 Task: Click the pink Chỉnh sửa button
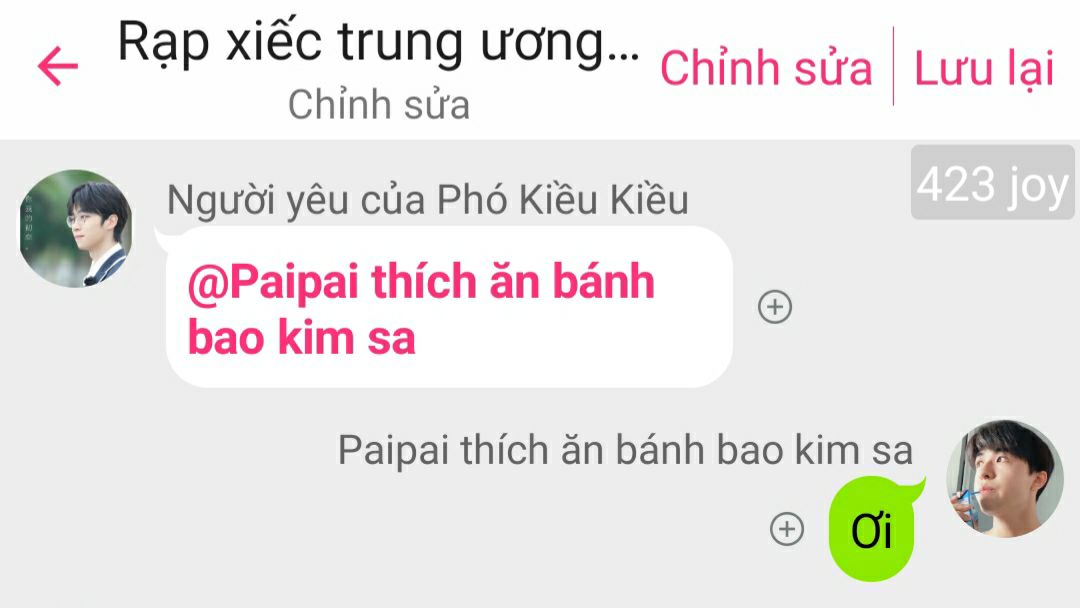pyautogui.click(x=766, y=68)
